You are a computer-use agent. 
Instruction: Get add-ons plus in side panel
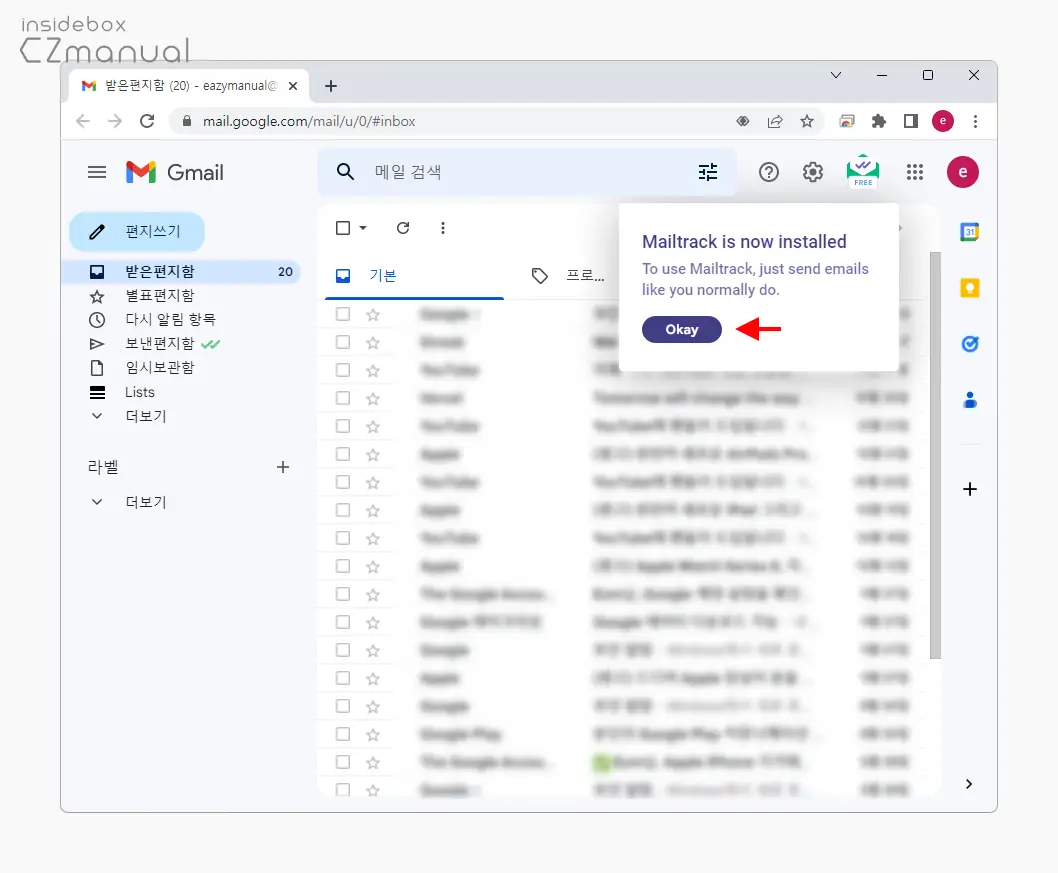pos(970,489)
